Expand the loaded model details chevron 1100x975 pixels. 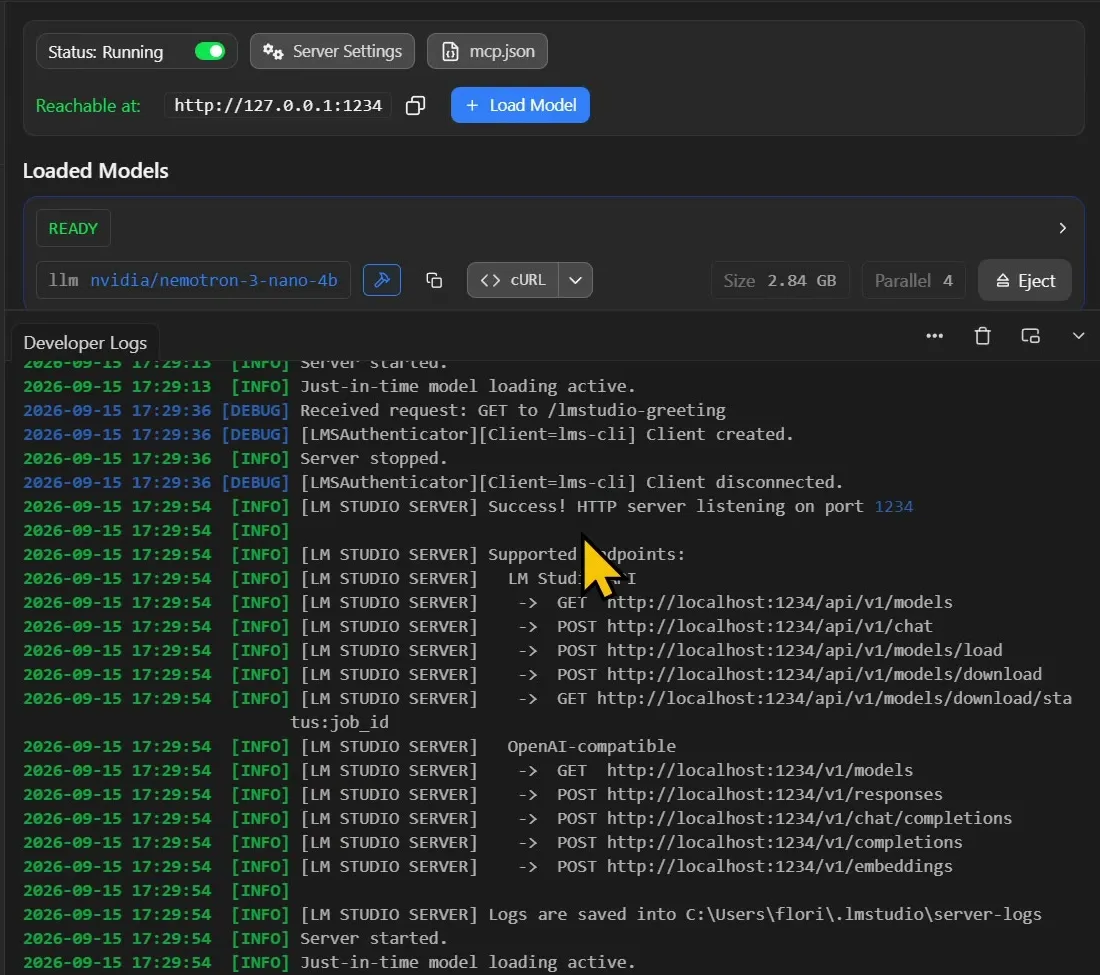[1062, 228]
